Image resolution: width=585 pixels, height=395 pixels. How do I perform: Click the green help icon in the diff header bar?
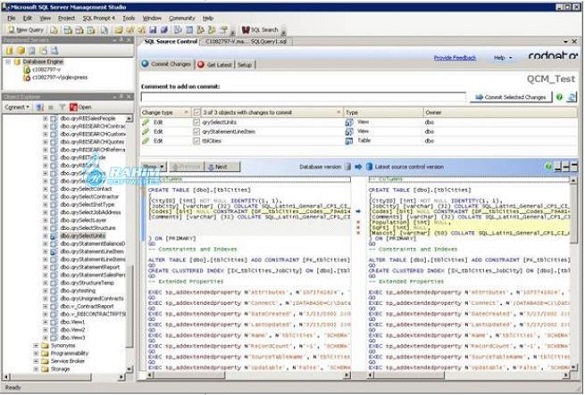click(x=548, y=167)
